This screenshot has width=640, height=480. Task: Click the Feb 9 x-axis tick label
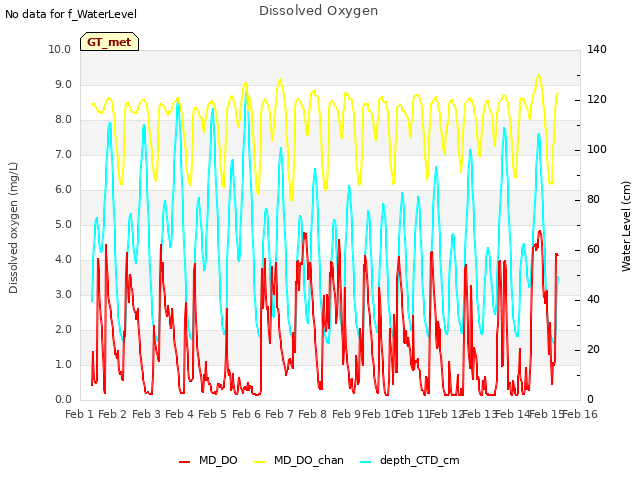point(346,414)
